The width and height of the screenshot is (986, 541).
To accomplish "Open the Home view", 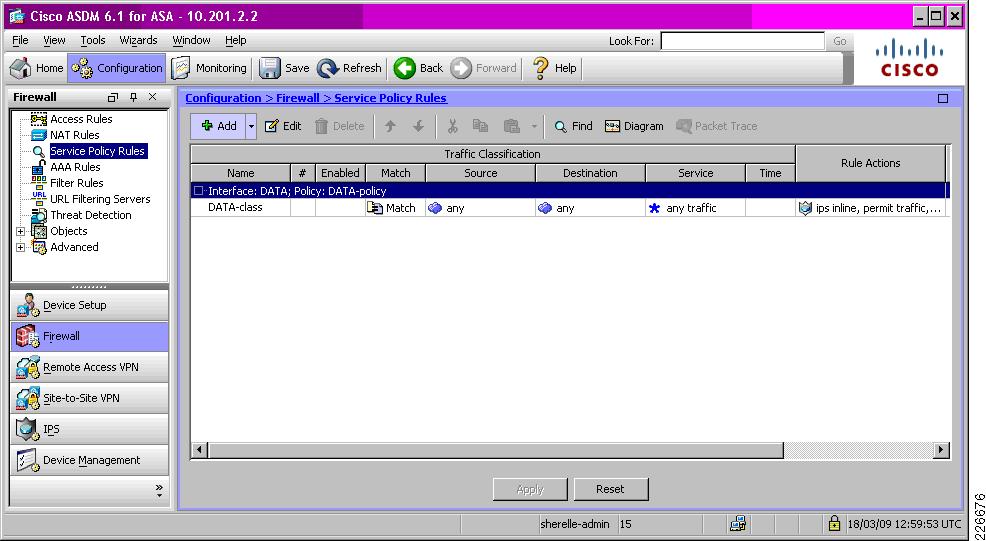I will (37, 68).
